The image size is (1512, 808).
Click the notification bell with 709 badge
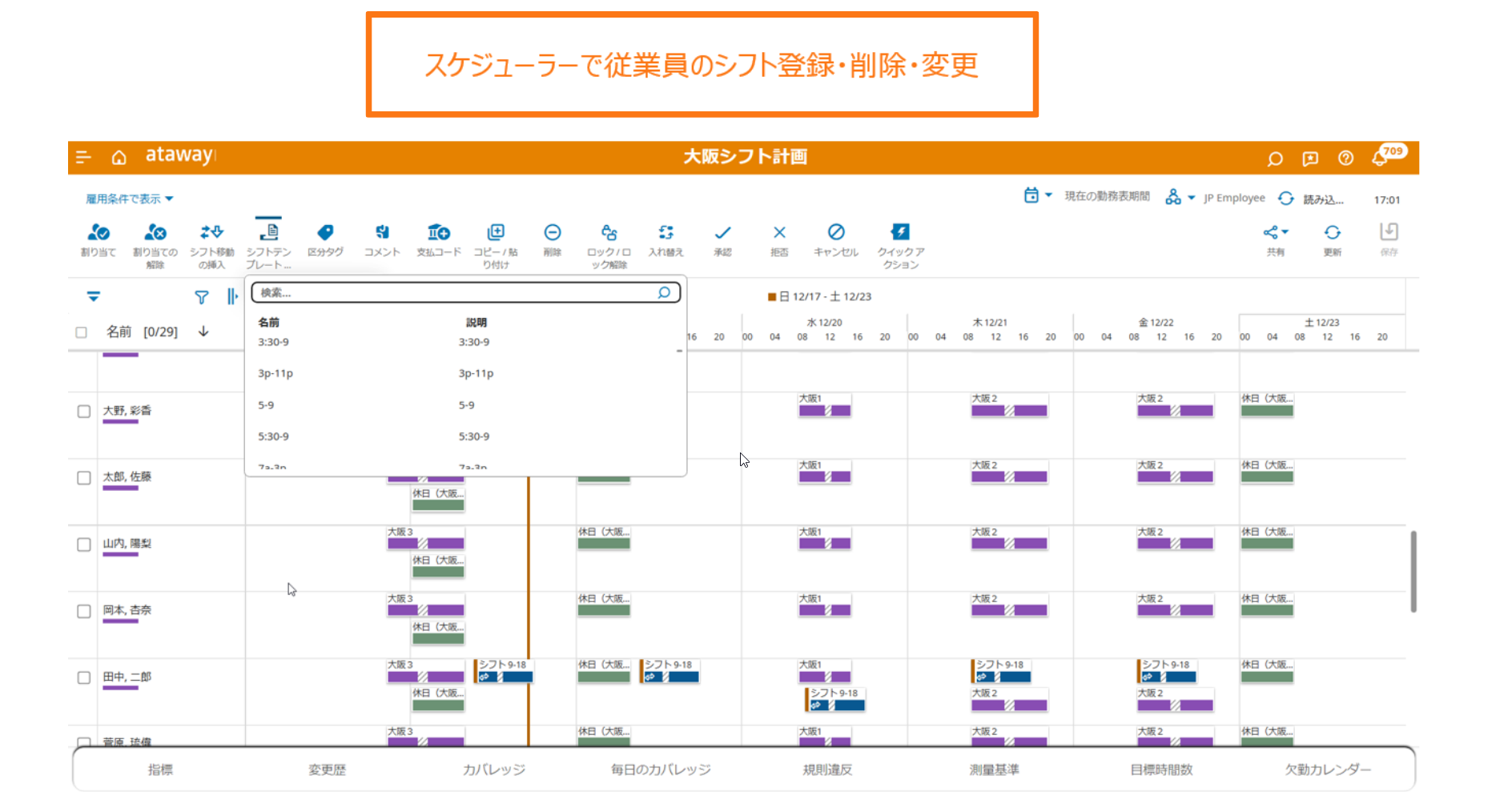pos(1380,158)
